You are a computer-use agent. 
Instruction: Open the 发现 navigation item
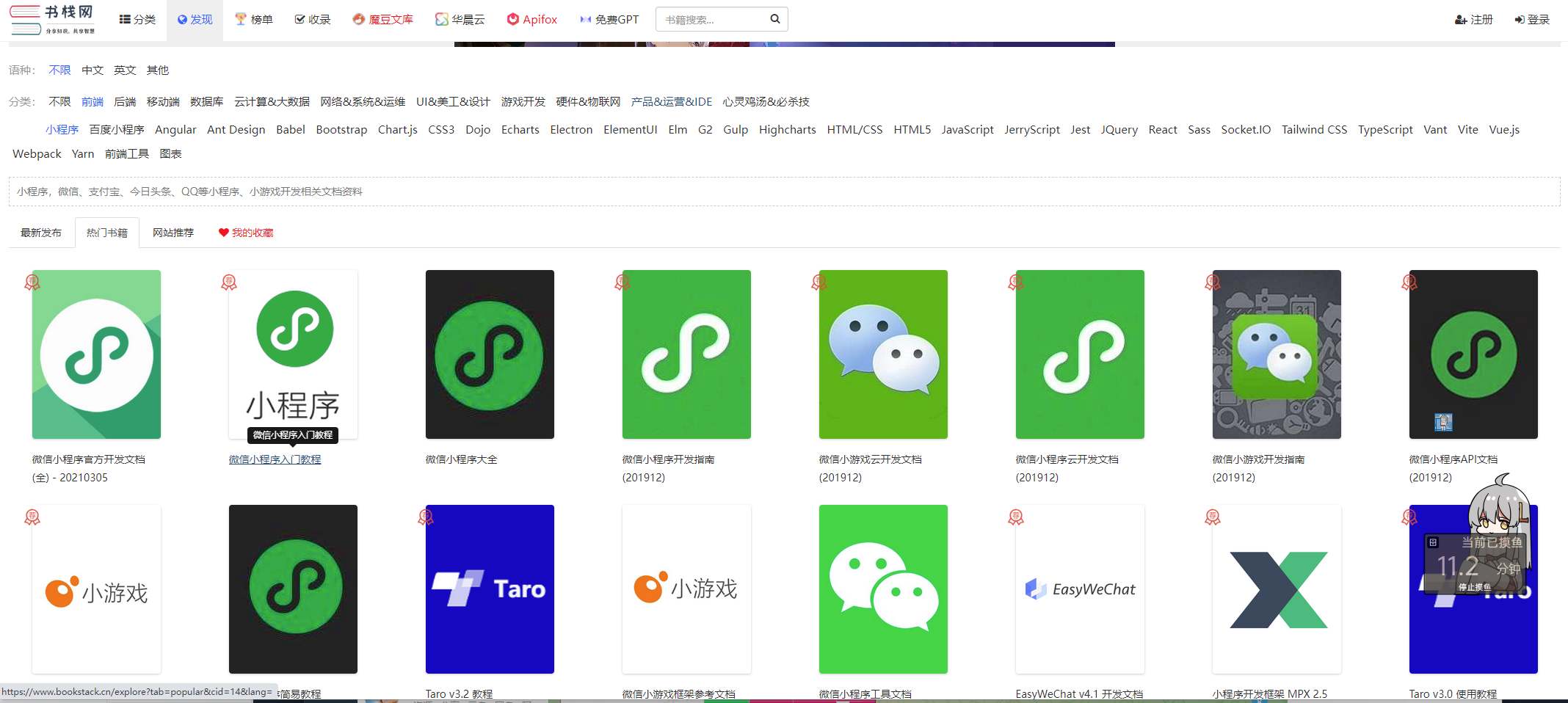click(x=195, y=20)
